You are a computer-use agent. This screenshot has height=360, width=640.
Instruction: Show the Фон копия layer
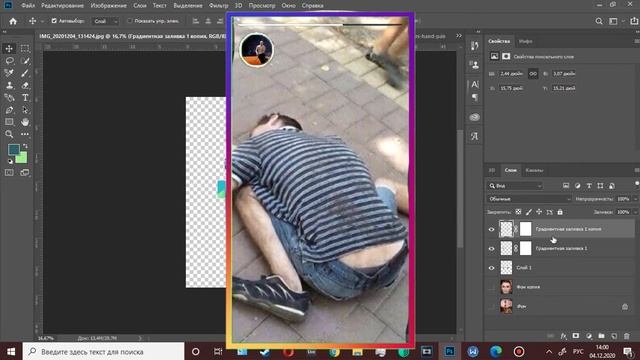tap(491, 287)
